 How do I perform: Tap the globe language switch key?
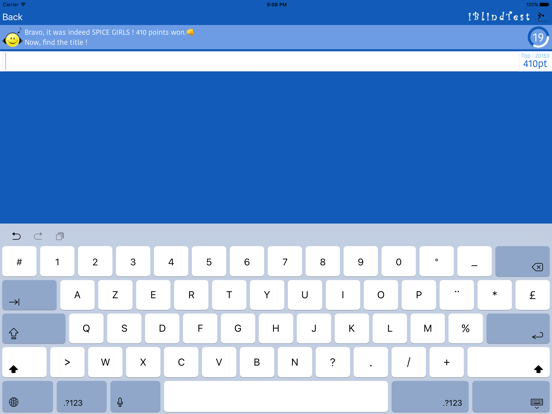[28, 396]
